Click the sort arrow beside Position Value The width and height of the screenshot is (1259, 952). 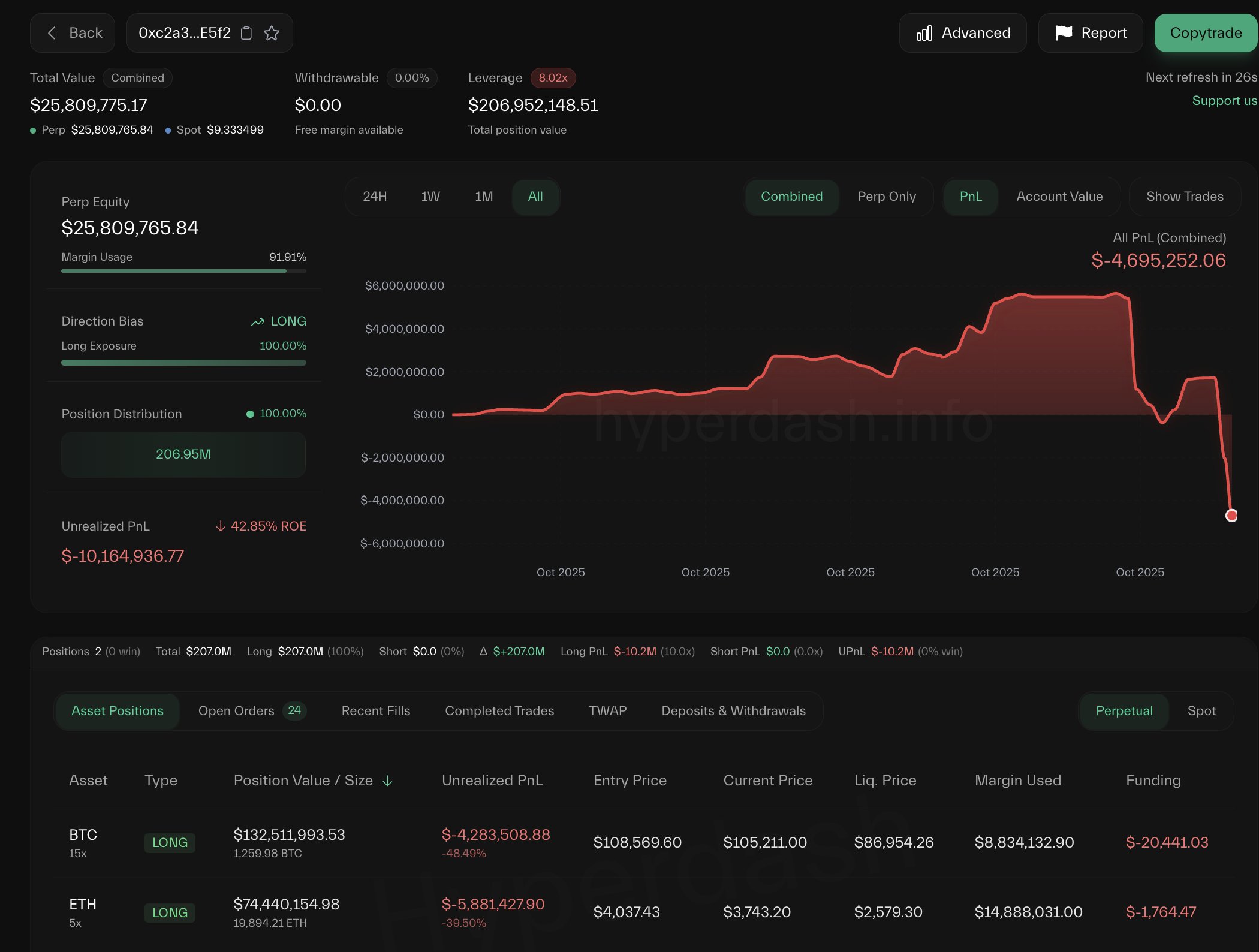pos(388,781)
